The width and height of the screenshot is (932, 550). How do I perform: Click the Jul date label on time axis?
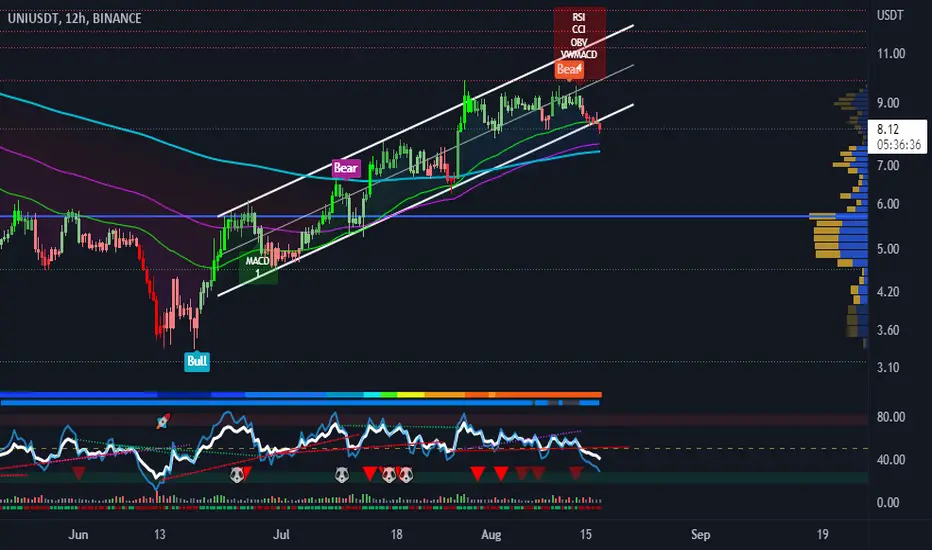point(281,534)
